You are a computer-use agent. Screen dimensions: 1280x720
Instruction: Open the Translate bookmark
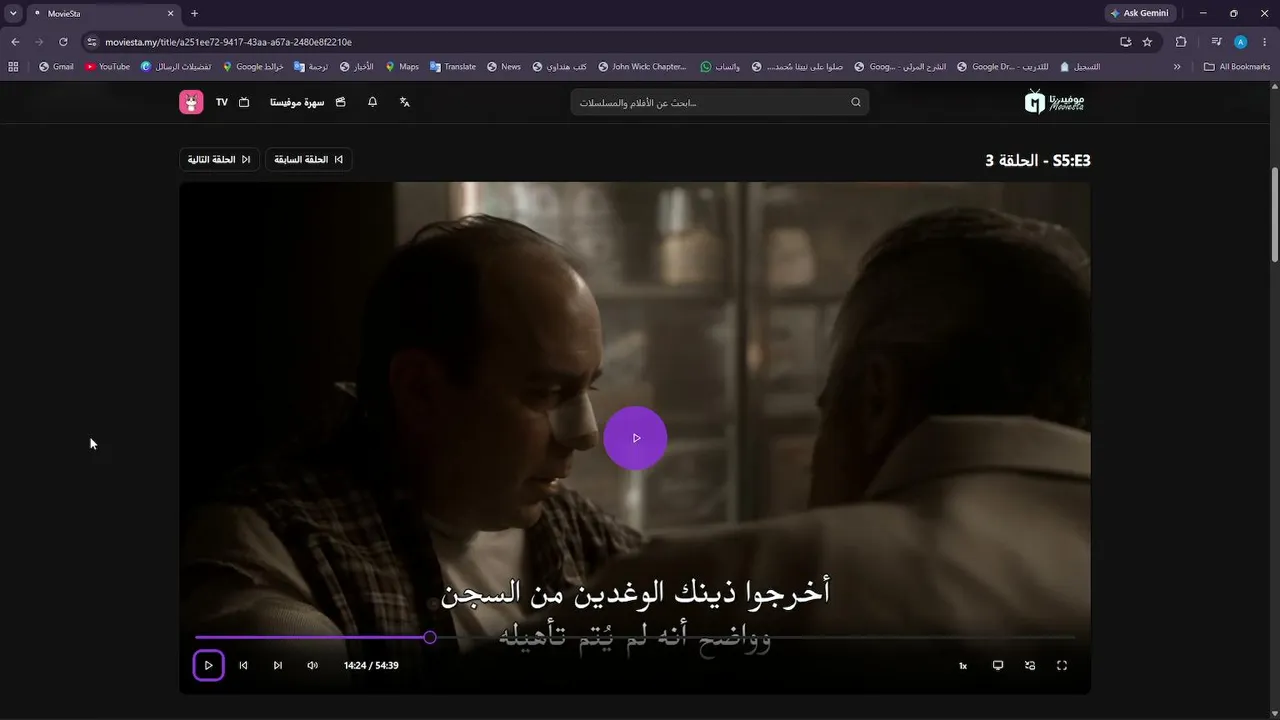pyautogui.click(x=453, y=67)
